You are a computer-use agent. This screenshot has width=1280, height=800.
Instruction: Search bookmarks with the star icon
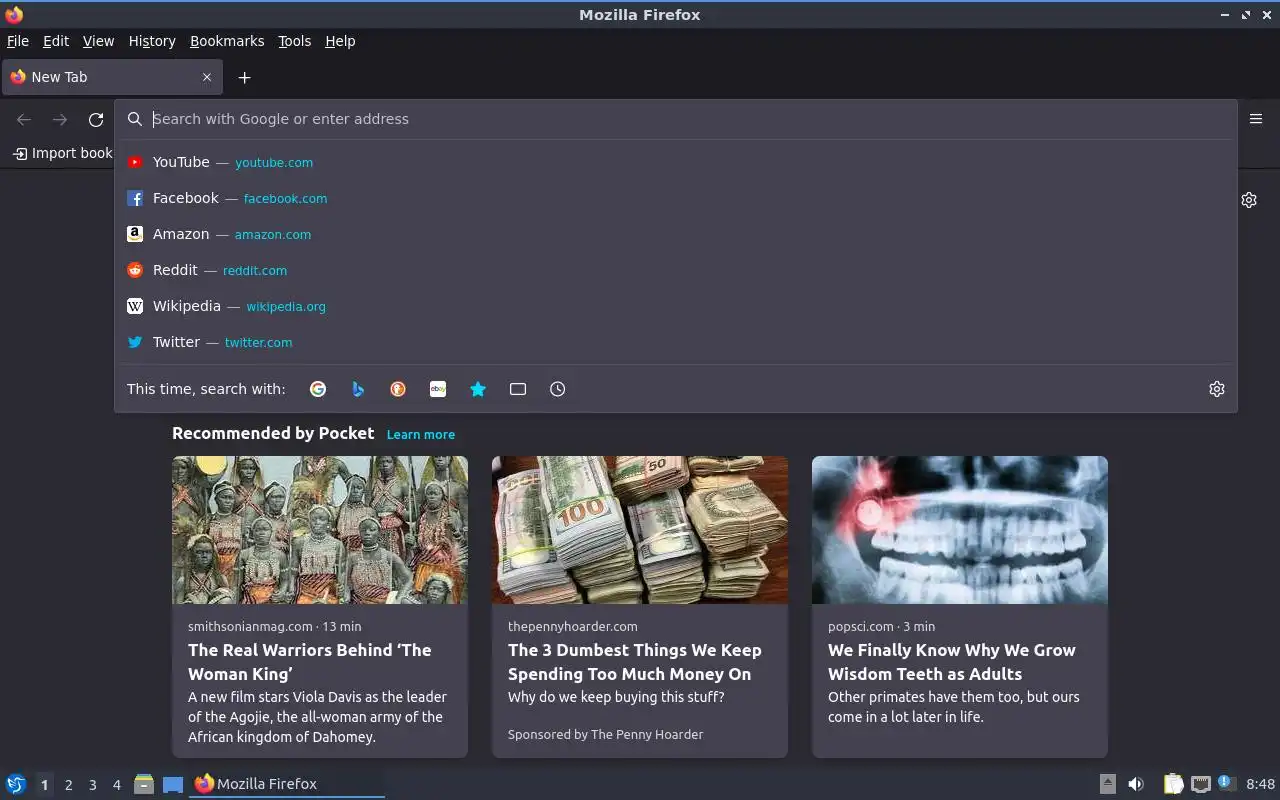coord(478,389)
